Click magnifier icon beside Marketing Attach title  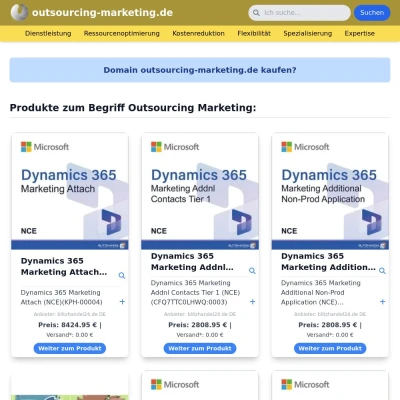(x=122, y=275)
